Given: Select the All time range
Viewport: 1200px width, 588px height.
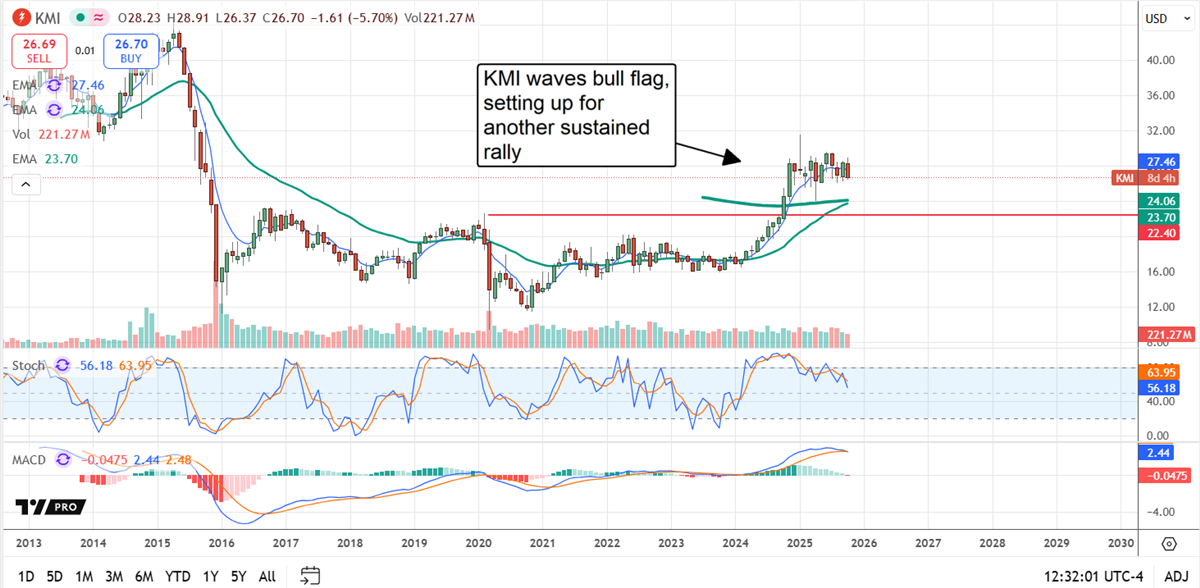Looking at the screenshot, I should point(267,576).
